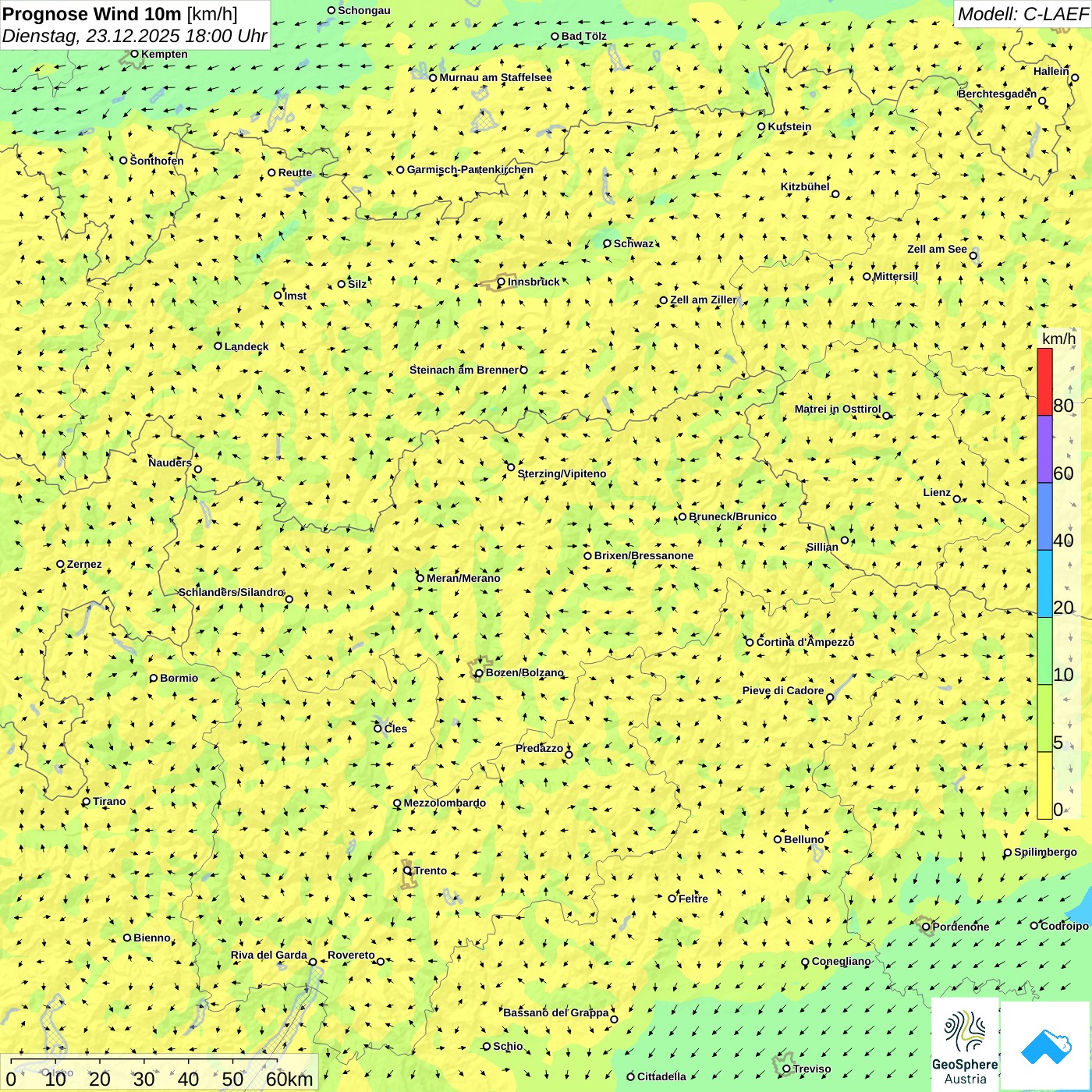Click the Feltre city marker
This screenshot has height=1092, width=1092.
click(672, 898)
